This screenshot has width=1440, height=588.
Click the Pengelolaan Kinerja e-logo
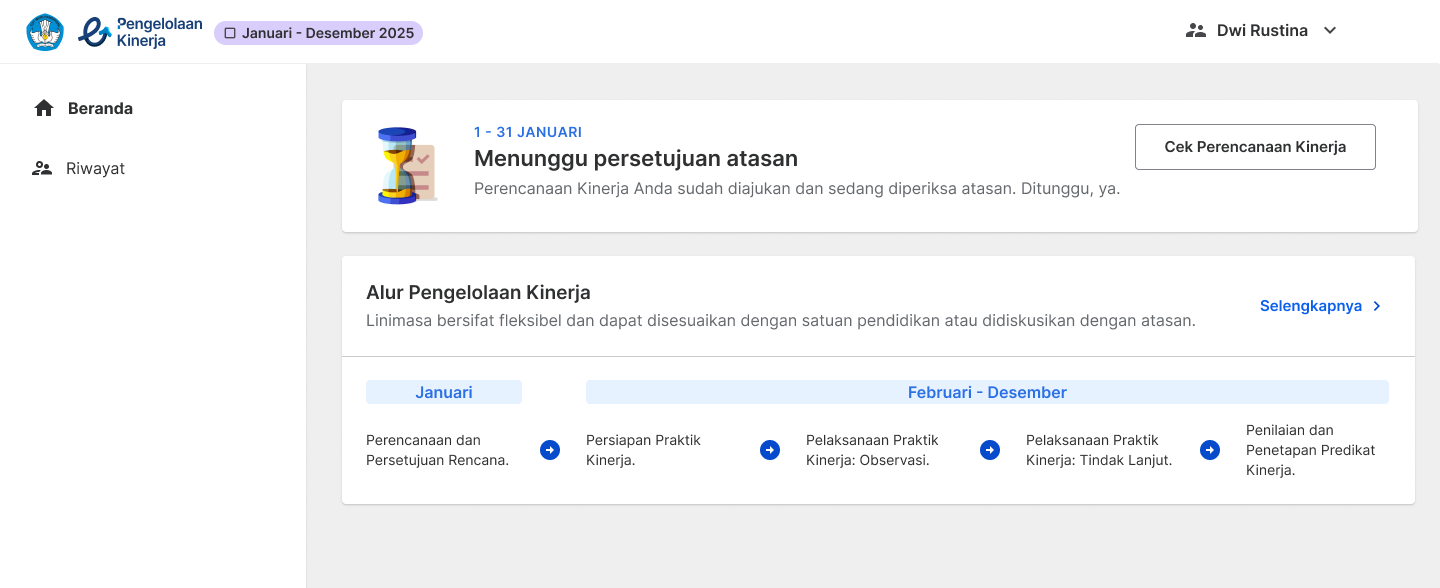140,32
